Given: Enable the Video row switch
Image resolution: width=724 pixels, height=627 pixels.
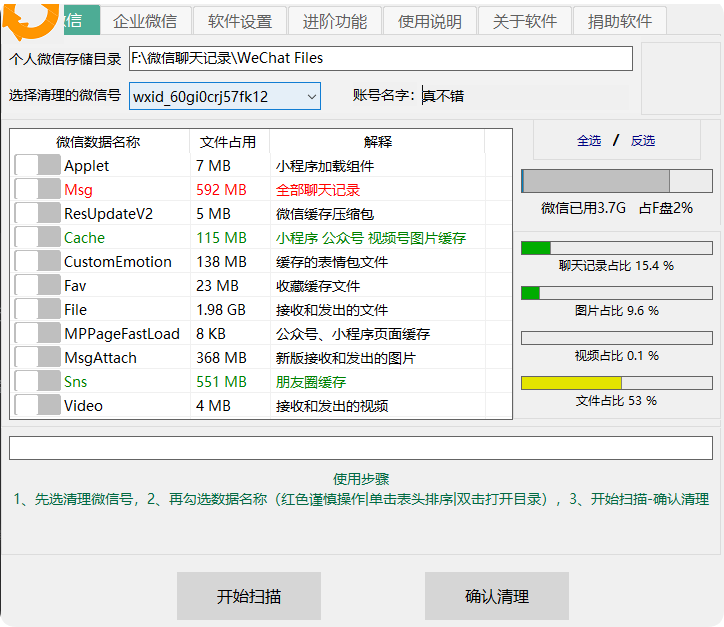Looking at the screenshot, I should click(37, 405).
